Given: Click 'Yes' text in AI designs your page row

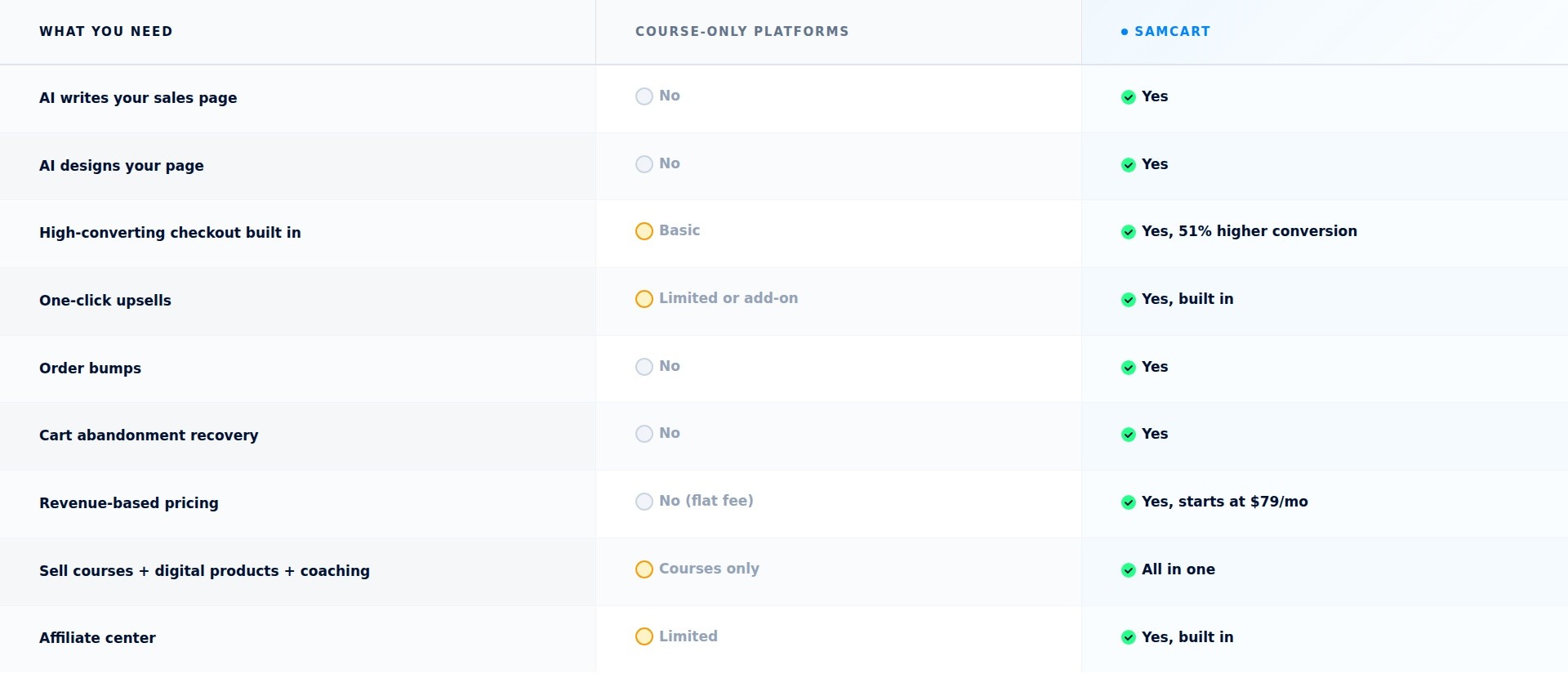Looking at the screenshot, I should (1155, 164).
